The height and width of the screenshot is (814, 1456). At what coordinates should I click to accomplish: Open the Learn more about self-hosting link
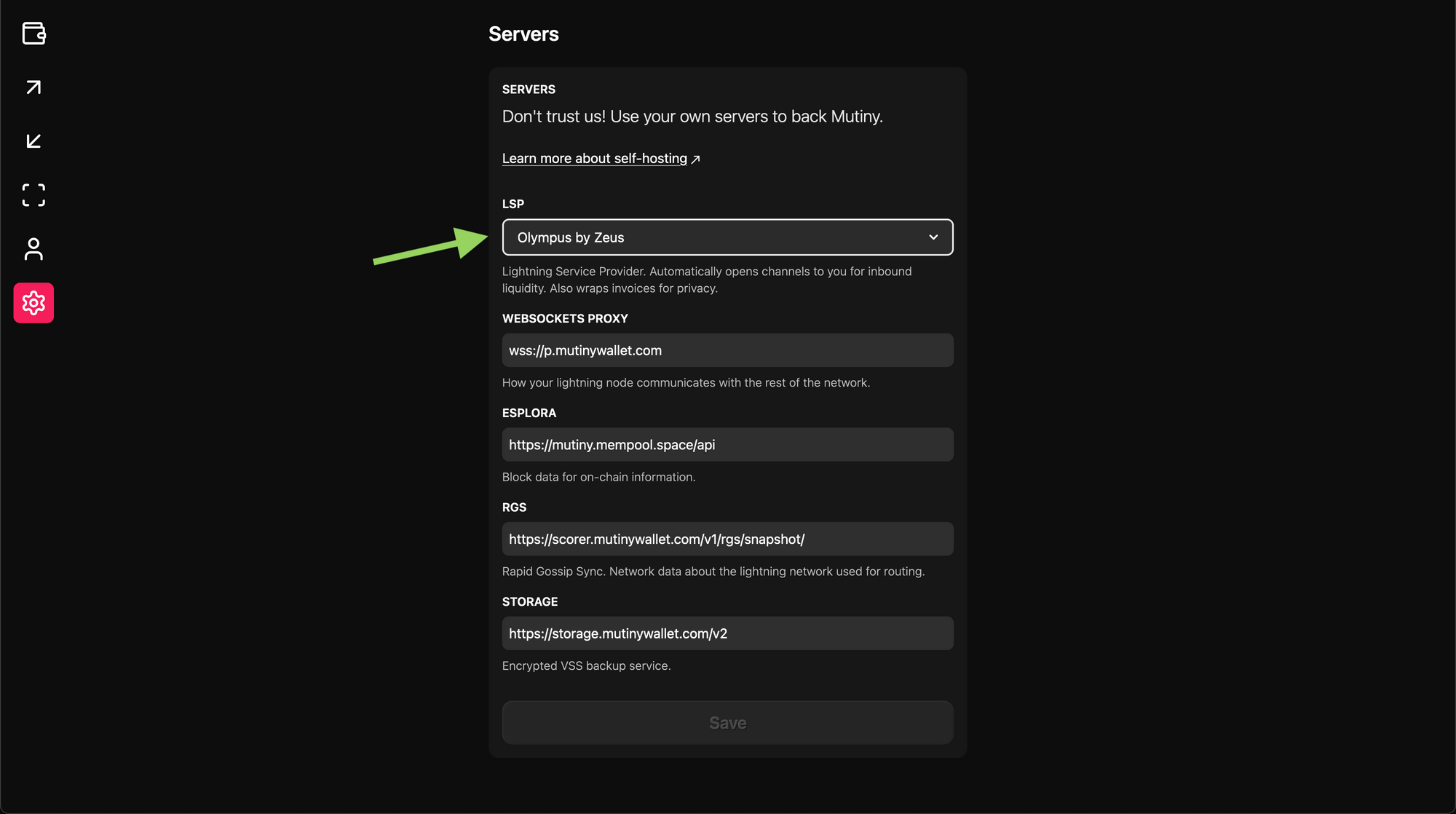pyautogui.click(x=594, y=159)
